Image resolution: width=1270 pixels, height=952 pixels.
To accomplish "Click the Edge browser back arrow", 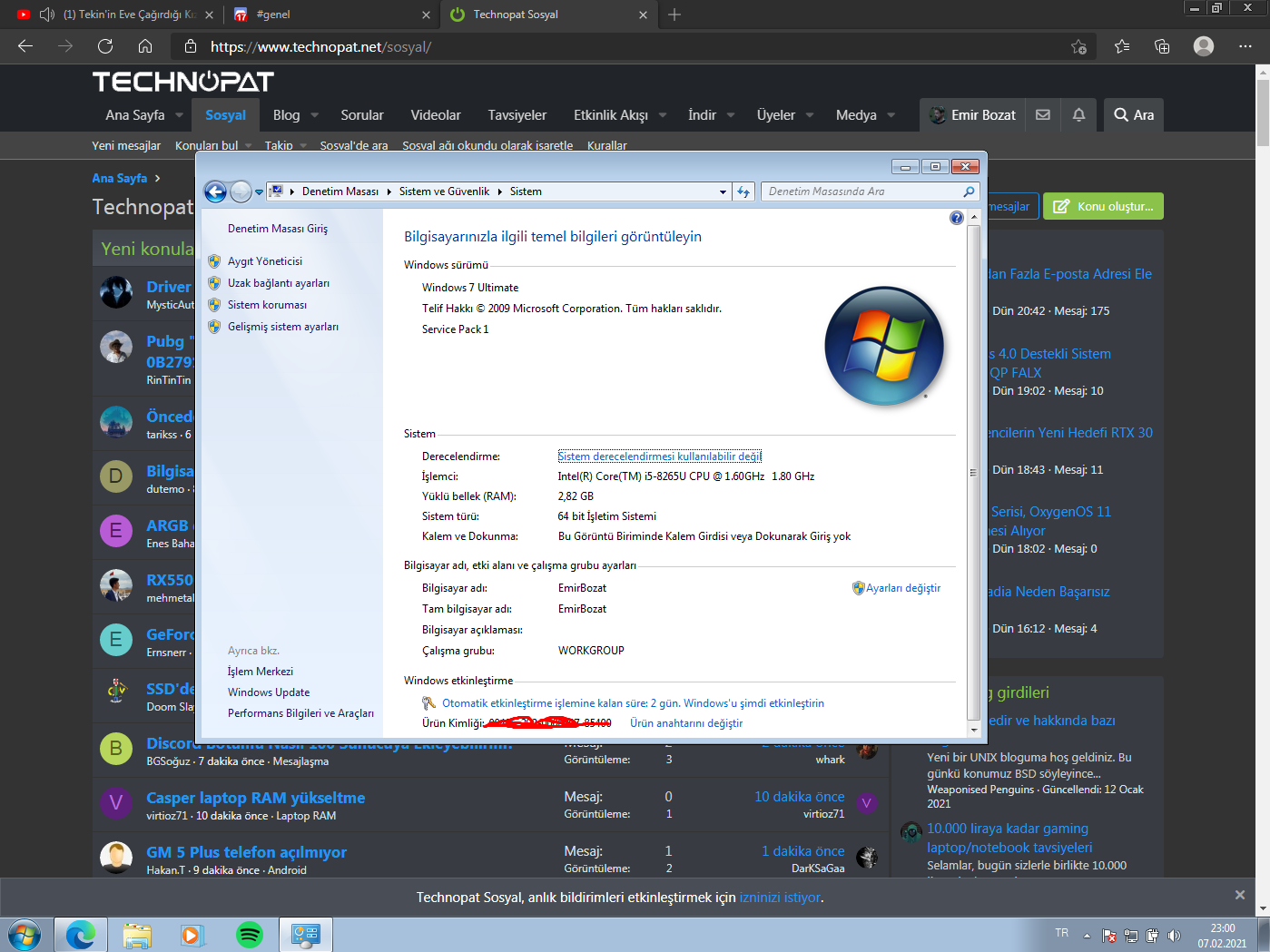I will (25, 46).
